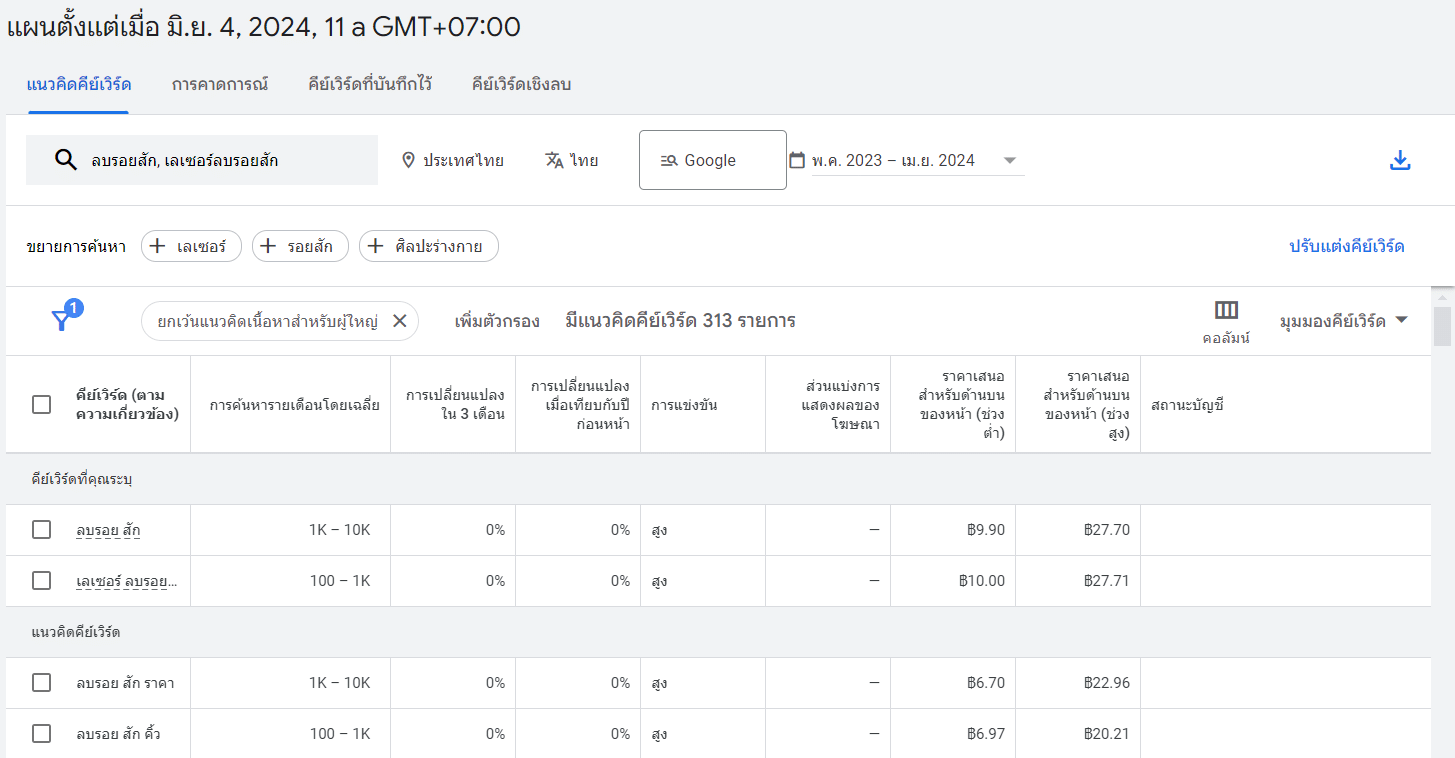This screenshot has width=1455, height=758.
Task: Click the ฿20.21 high bid cell
Action: (1106, 734)
